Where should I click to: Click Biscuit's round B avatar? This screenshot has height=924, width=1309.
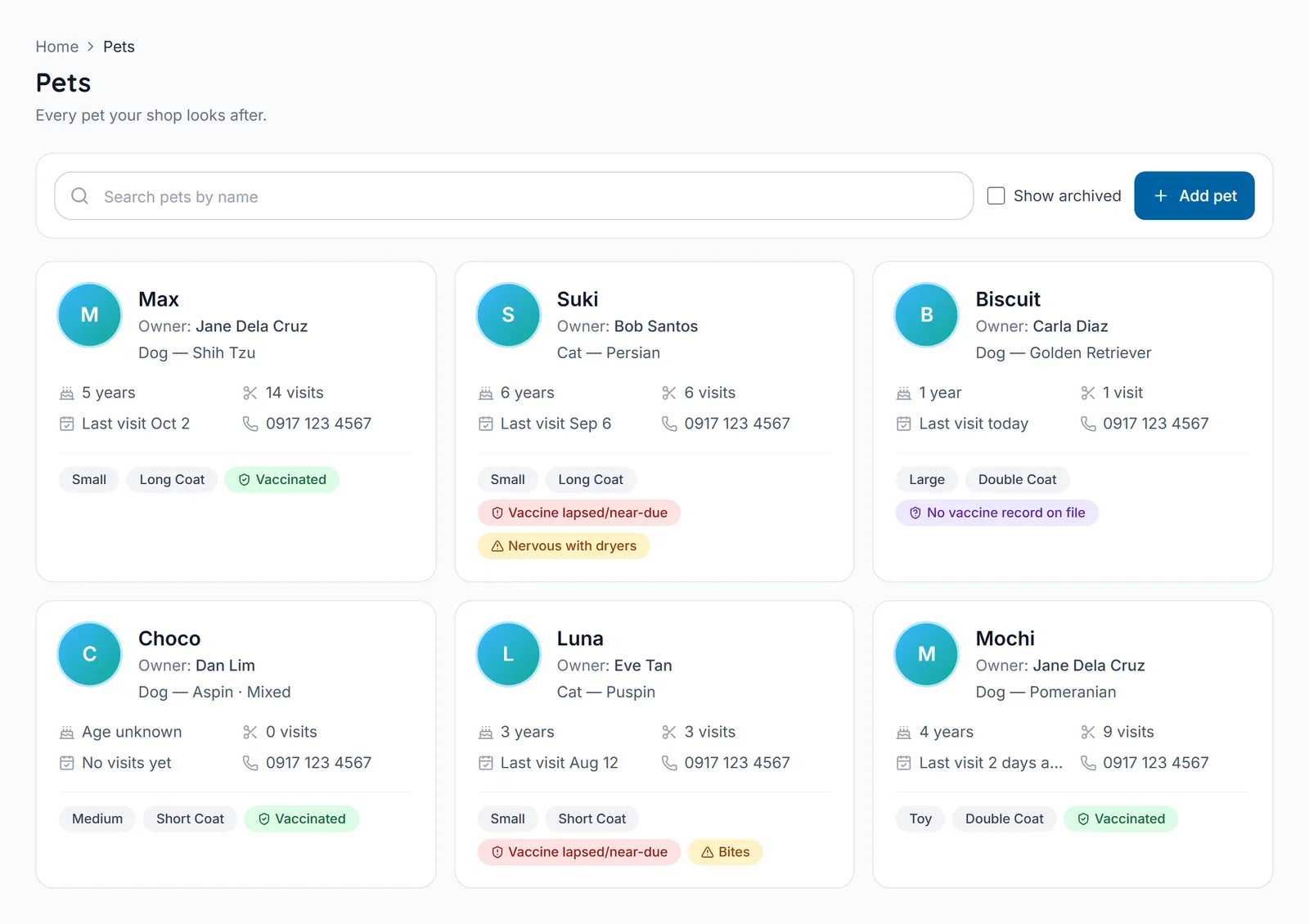(x=927, y=315)
